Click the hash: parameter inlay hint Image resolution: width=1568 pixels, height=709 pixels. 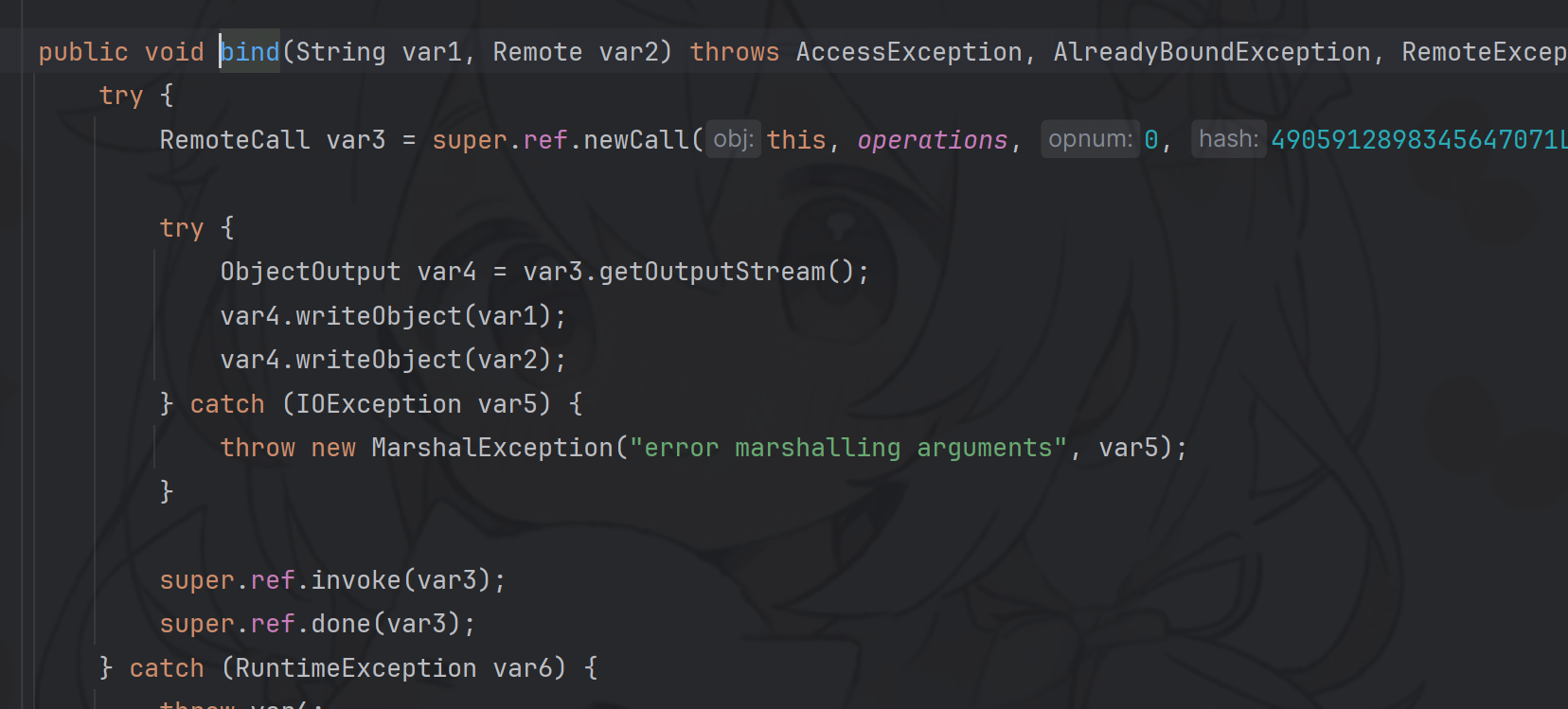click(x=1228, y=139)
